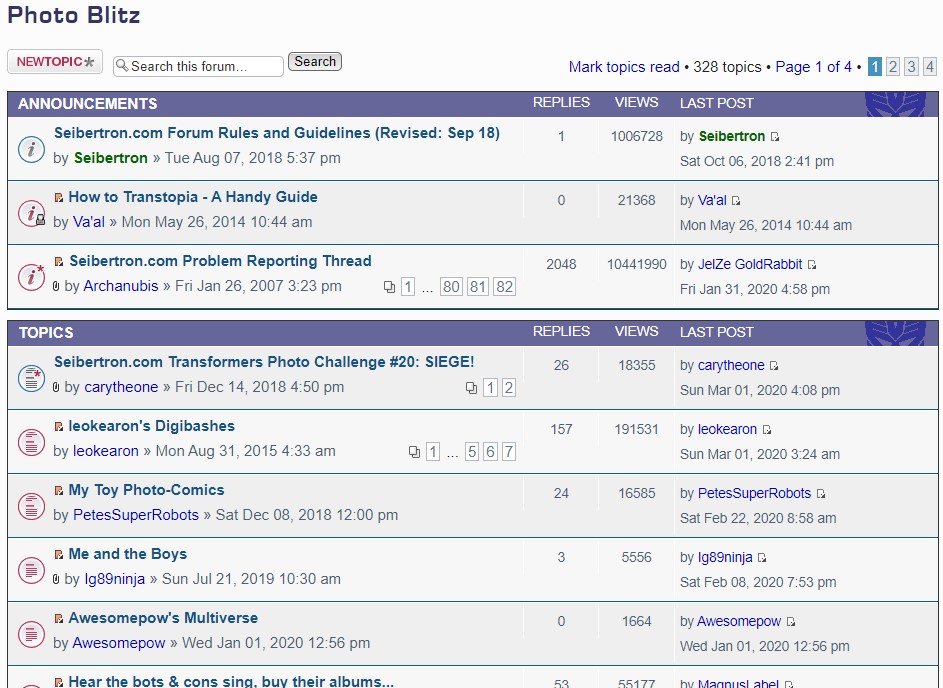Click locked announcement icon for How to Transtopia
Image resolution: width=943 pixels, height=688 pixels.
31,213
